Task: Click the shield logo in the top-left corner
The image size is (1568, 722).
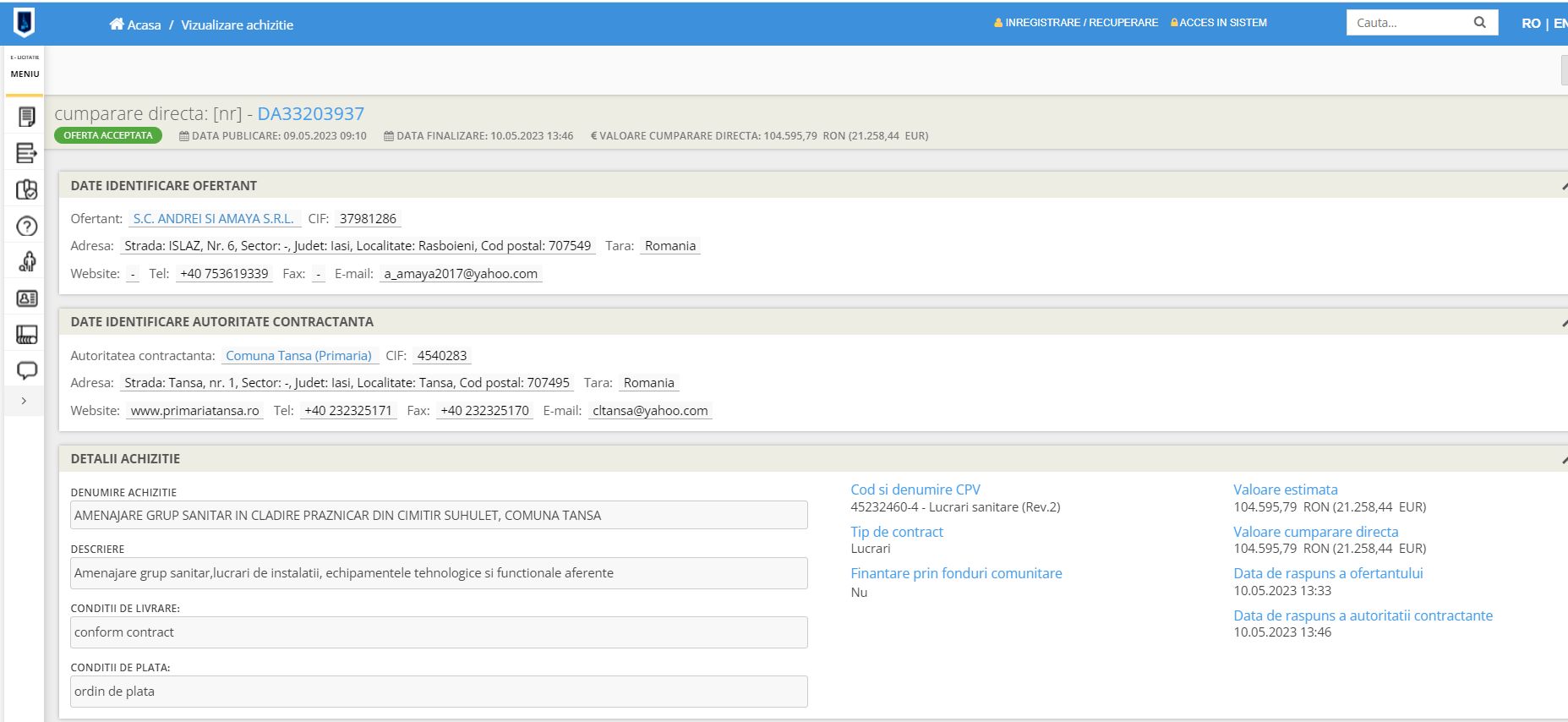Action: point(25,22)
